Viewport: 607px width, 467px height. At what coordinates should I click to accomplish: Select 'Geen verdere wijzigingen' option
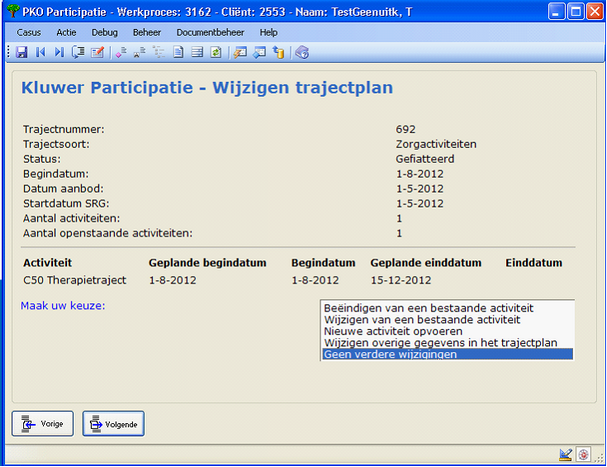tap(448, 354)
